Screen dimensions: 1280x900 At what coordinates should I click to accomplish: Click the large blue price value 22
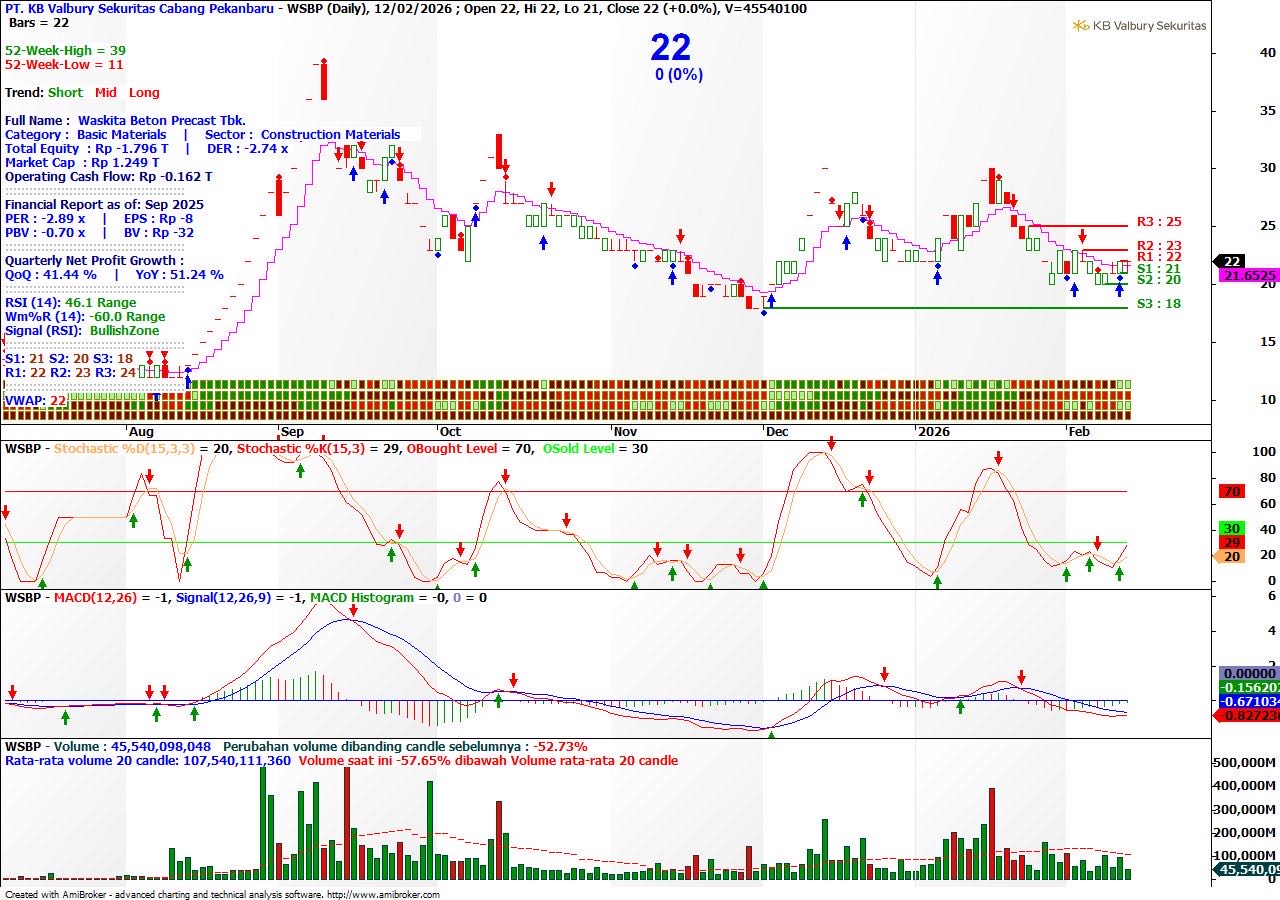click(671, 47)
